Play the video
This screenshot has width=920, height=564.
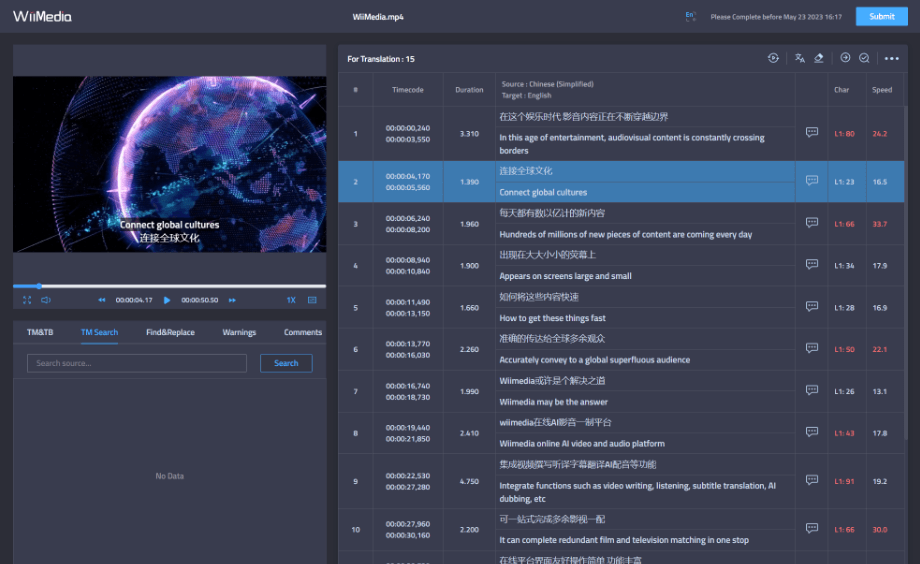click(x=167, y=300)
